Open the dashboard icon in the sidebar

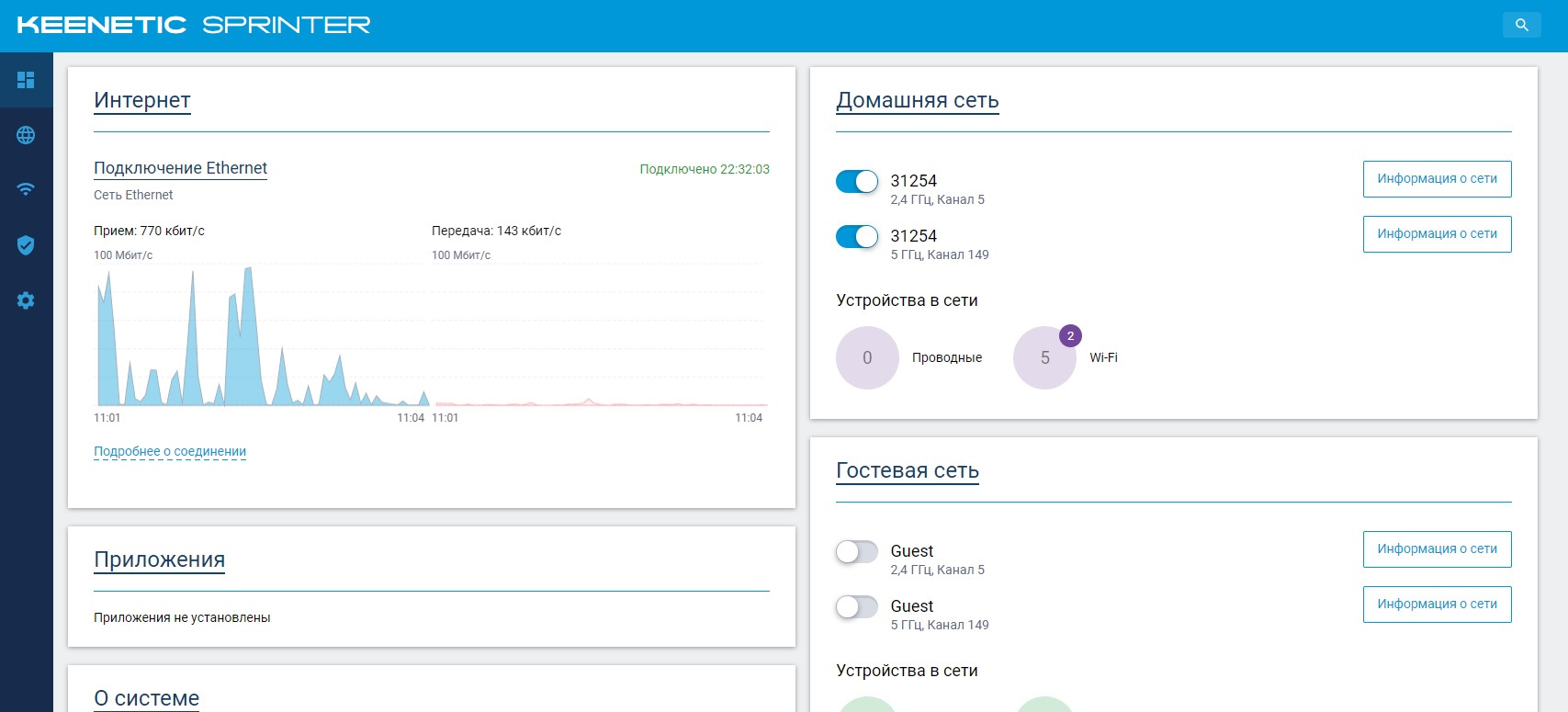click(26, 80)
